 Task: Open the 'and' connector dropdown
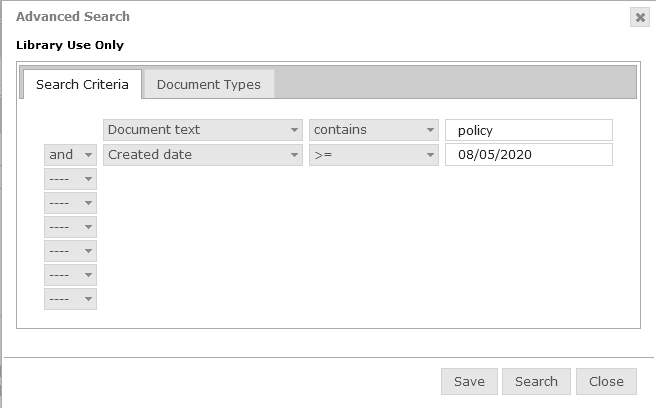click(70, 155)
